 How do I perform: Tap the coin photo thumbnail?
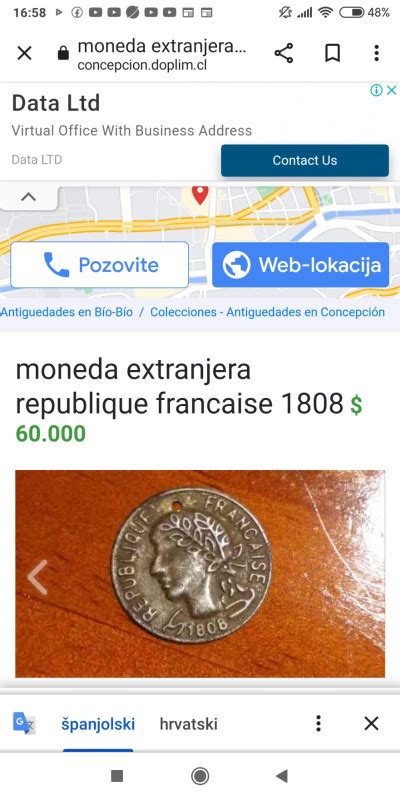pos(200,573)
